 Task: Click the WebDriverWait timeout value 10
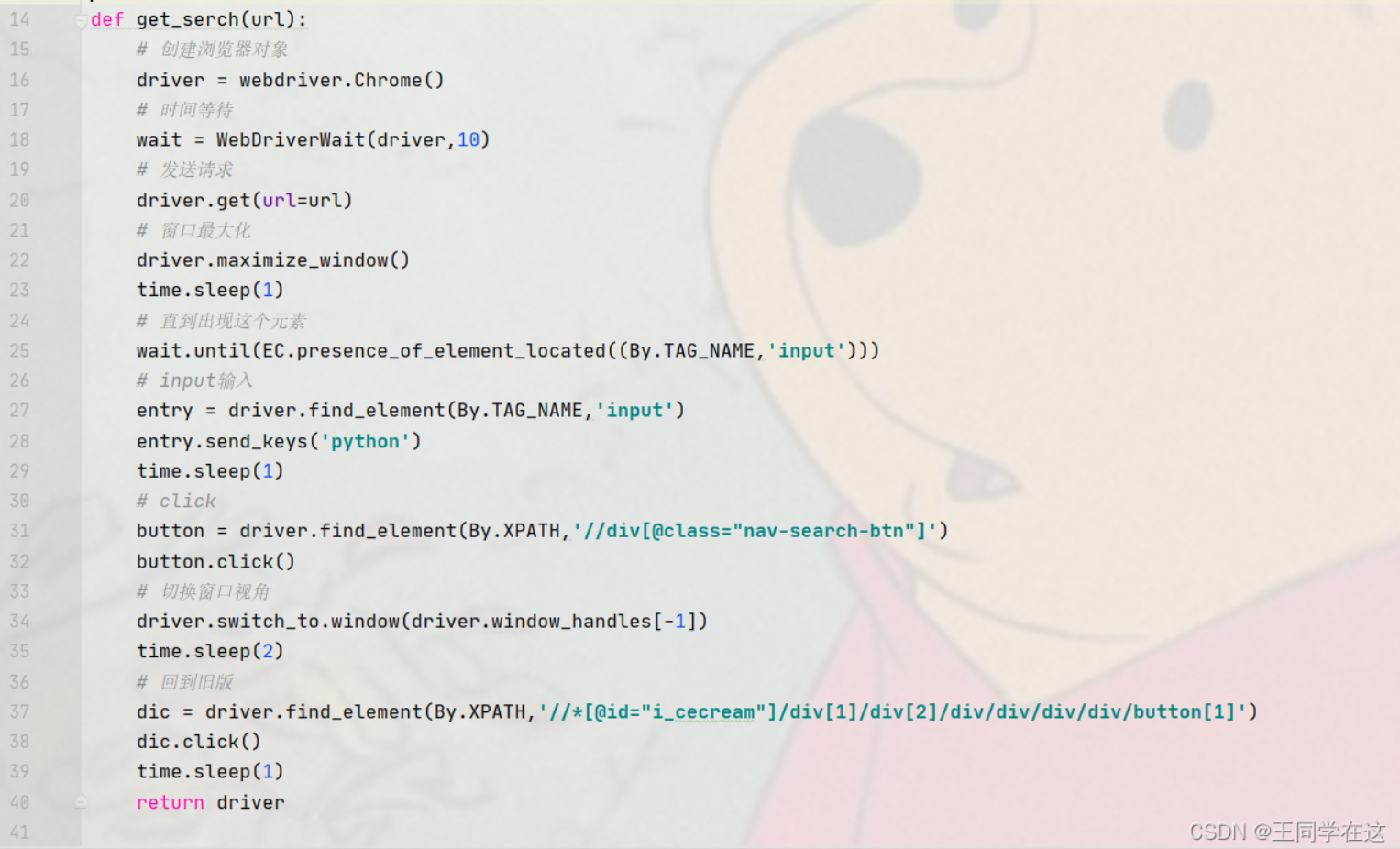(469, 139)
